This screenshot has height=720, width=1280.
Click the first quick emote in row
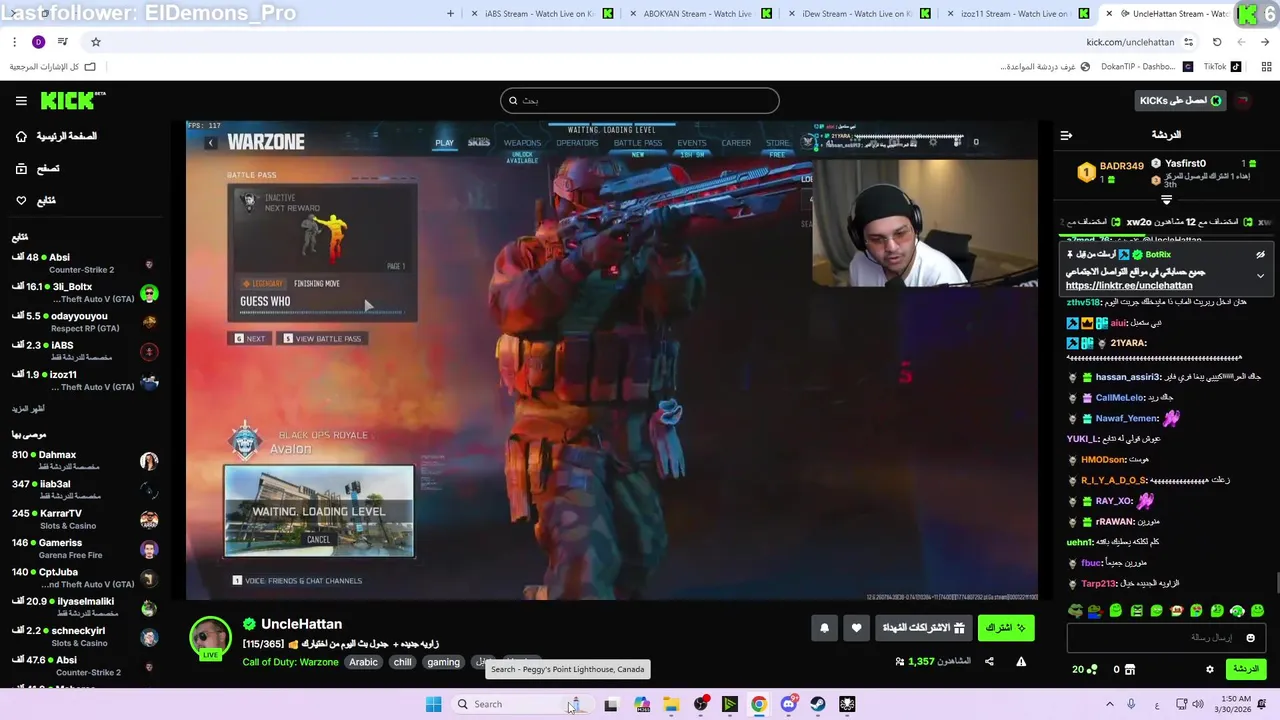1257,610
